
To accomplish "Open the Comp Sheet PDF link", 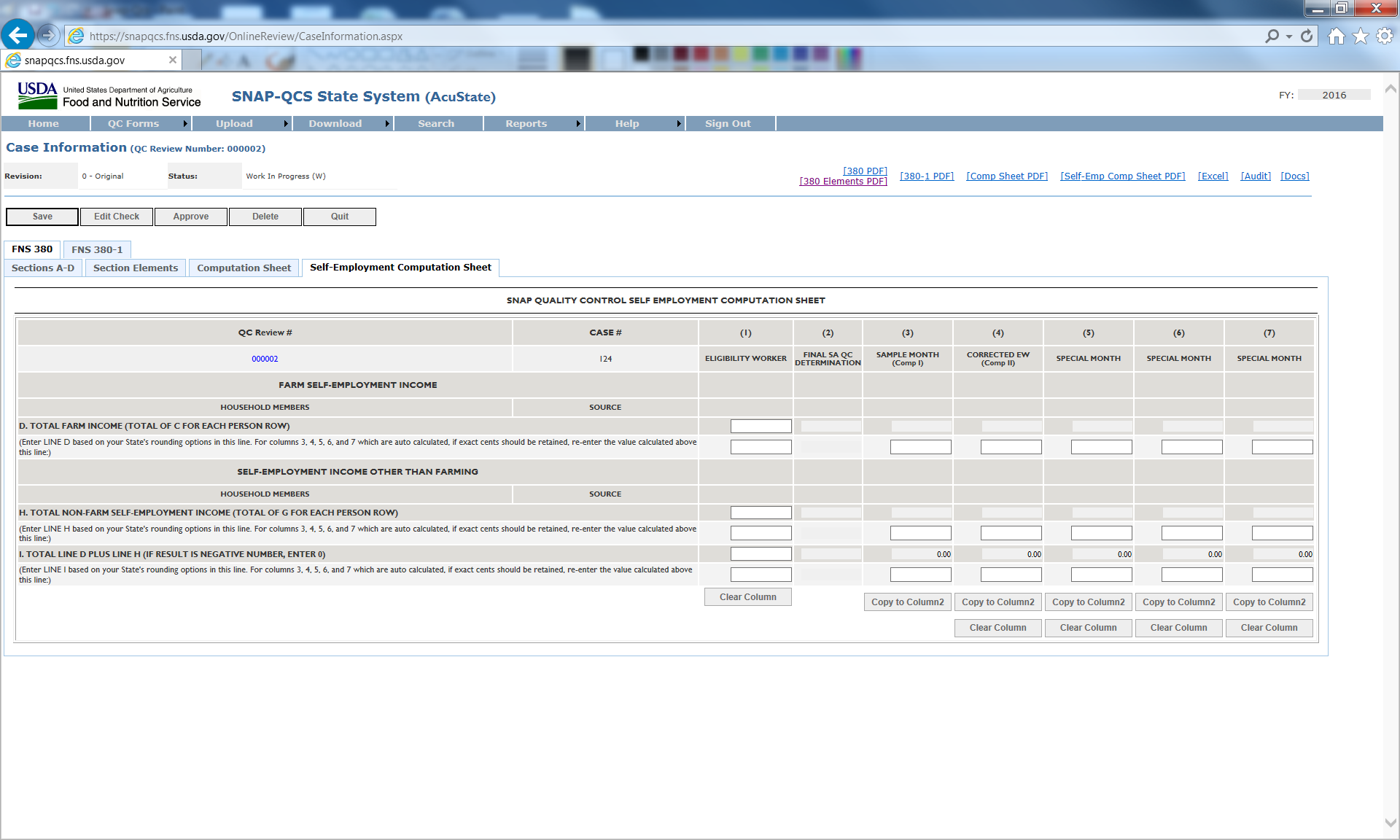I will coord(1007,176).
